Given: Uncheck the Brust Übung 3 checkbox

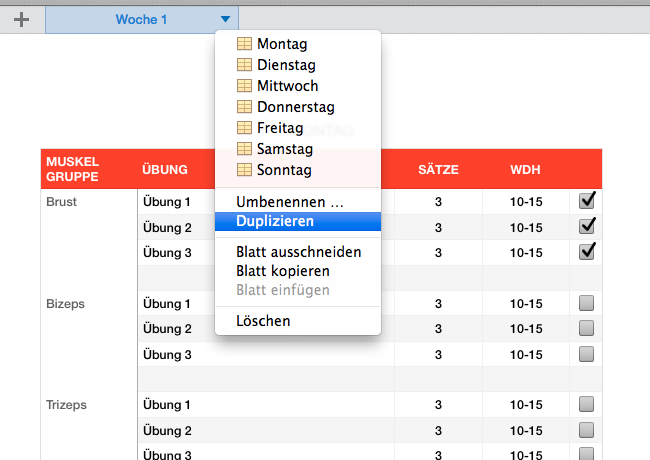Looking at the screenshot, I should click(587, 251).
